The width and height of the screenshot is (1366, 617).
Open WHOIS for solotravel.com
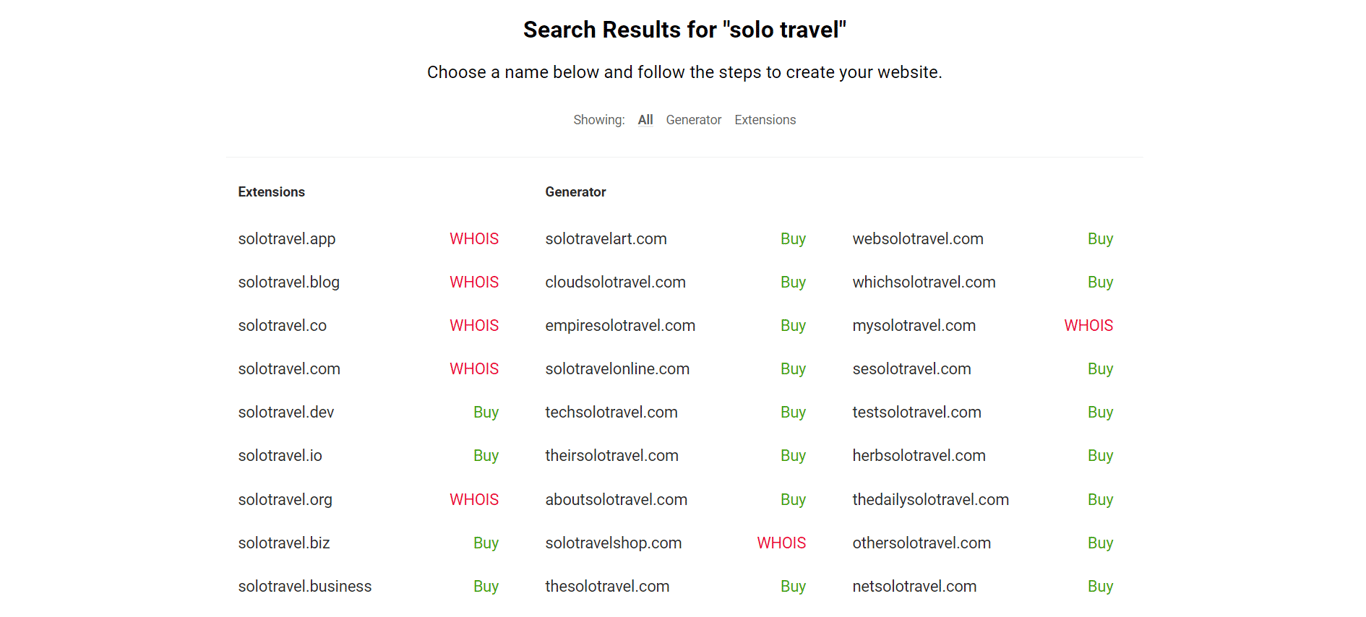(474, 368)
